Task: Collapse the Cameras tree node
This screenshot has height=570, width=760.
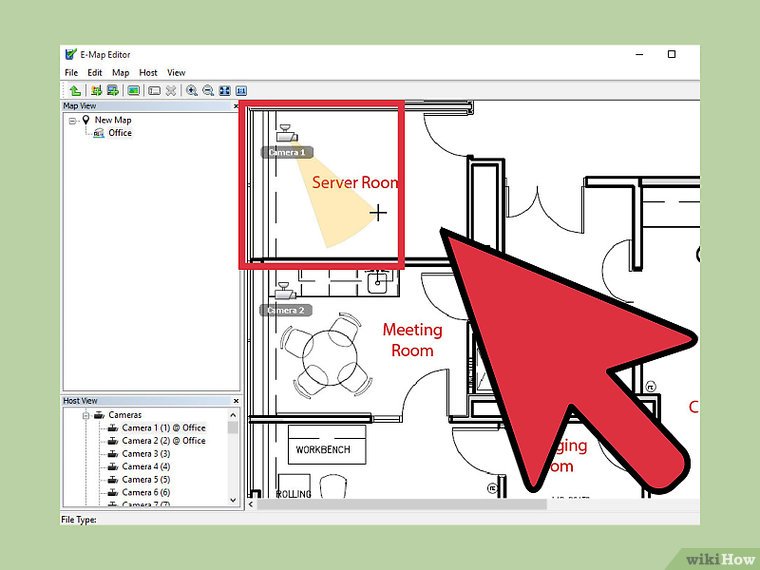Action: pyautogui.click(x=86, y=415)
